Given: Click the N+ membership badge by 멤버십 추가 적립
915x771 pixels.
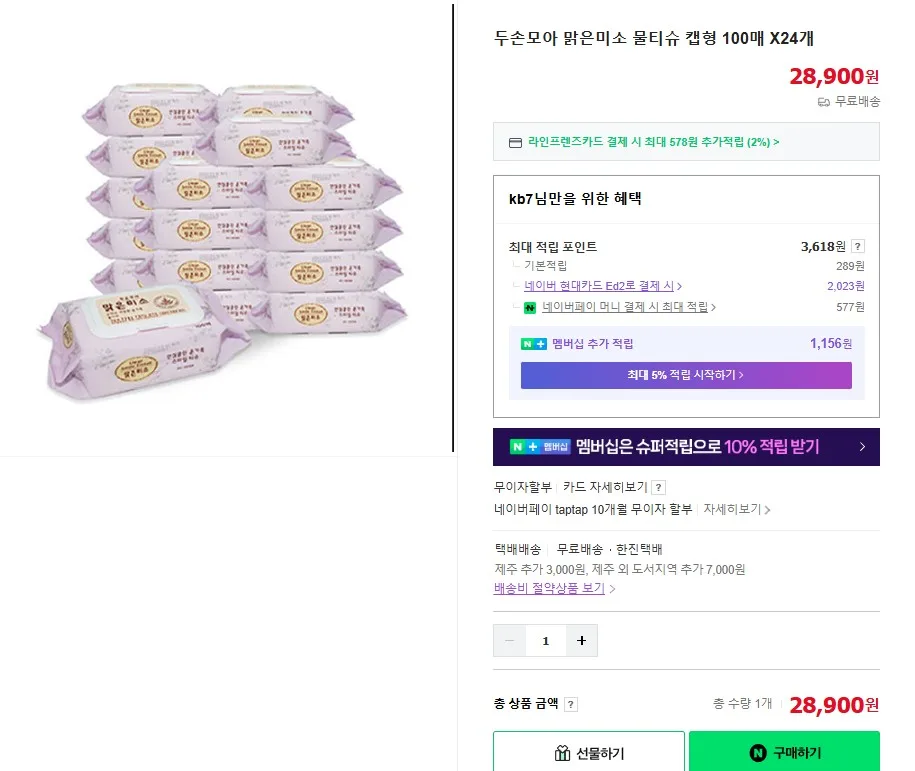Looking at the screenshot, I should (533, 344).
